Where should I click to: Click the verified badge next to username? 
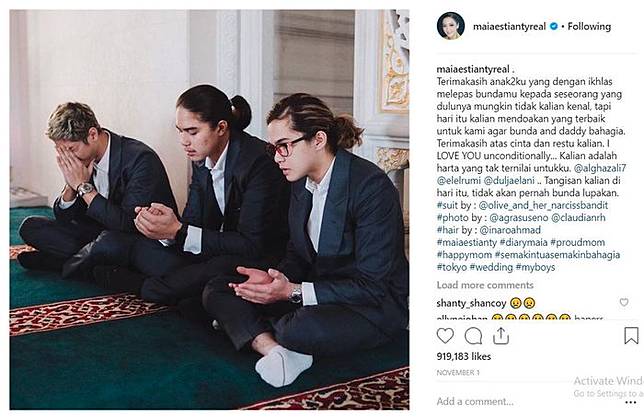point(554,26)
